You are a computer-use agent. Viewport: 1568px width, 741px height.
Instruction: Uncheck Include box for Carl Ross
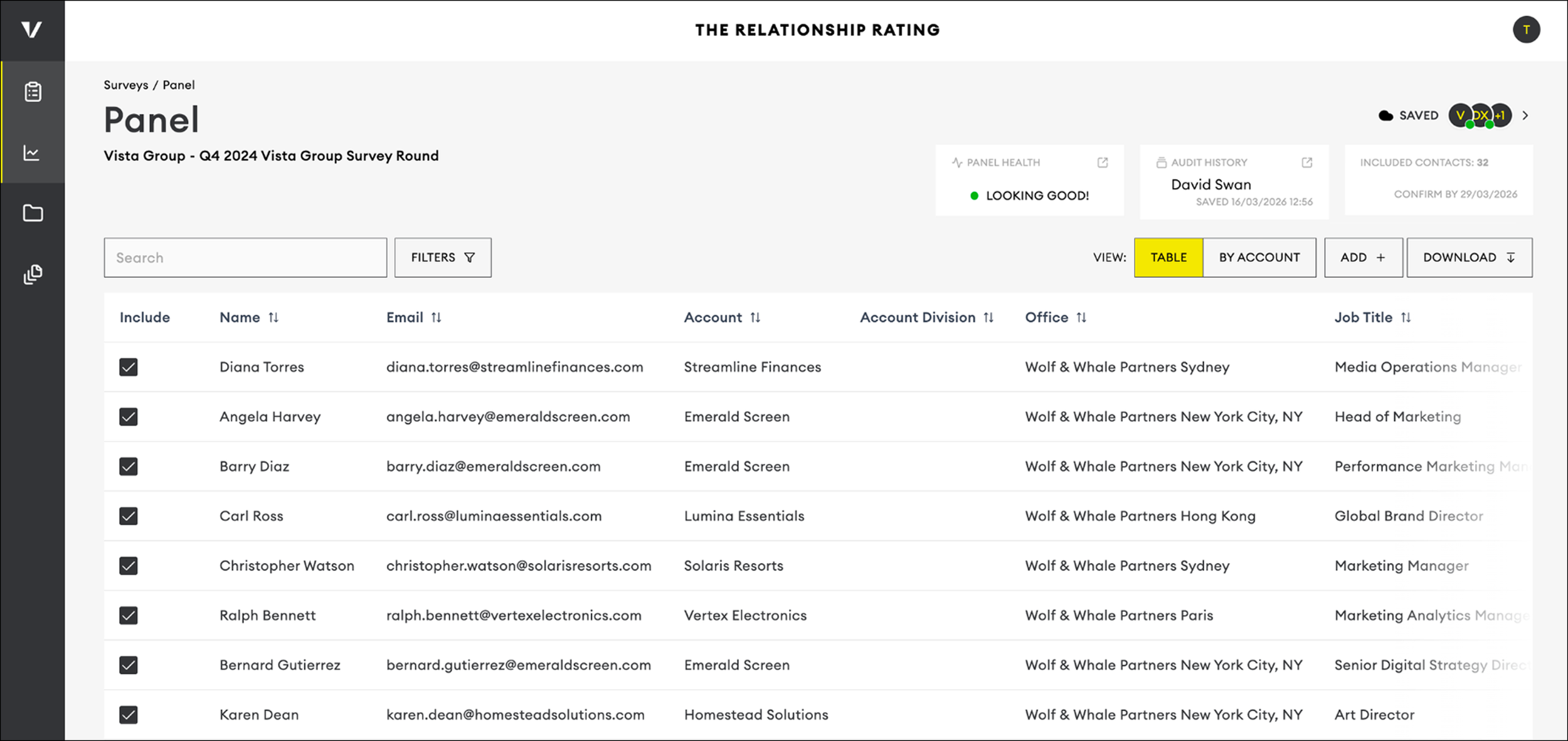point(129,516)
